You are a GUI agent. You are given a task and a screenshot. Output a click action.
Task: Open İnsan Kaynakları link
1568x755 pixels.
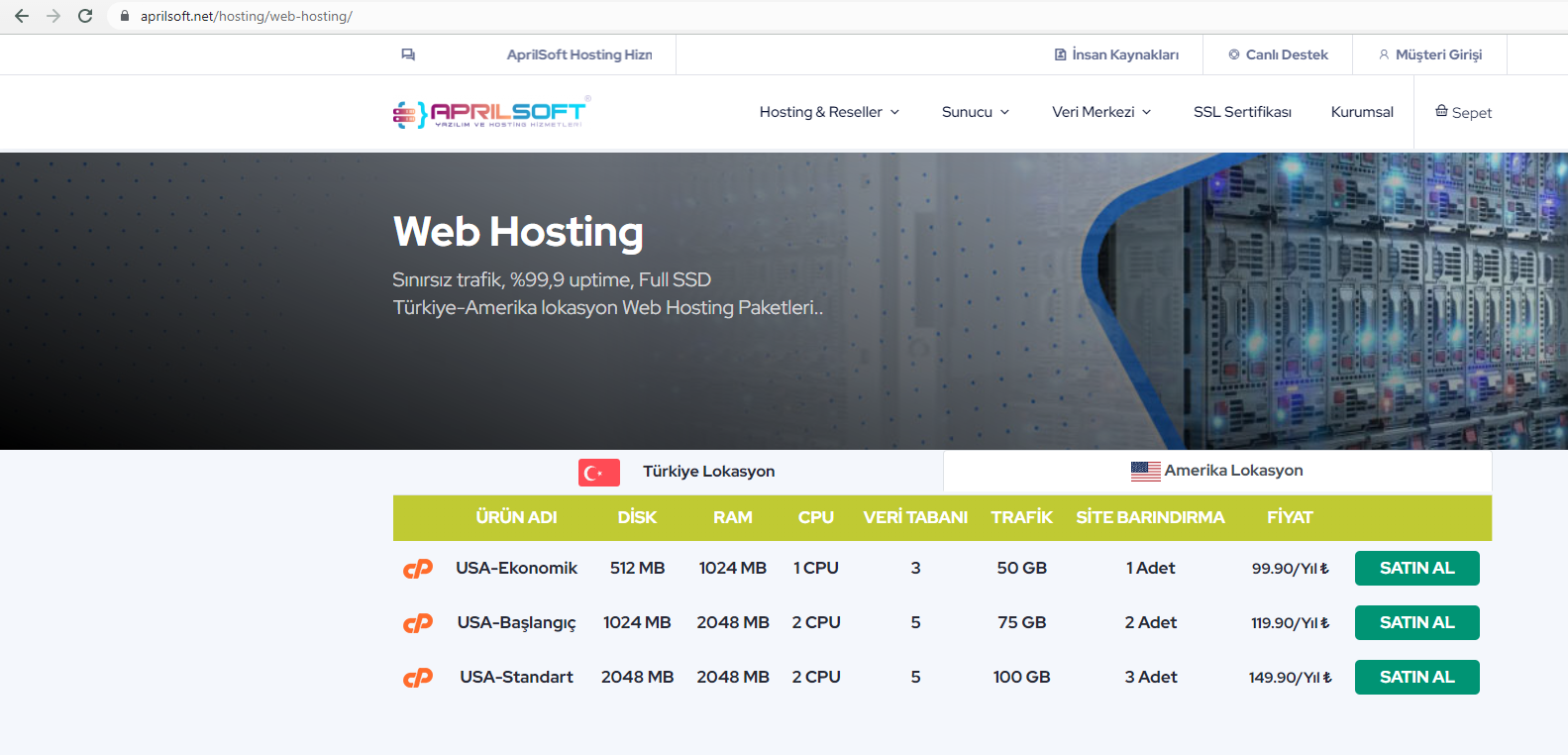(1116, 54)
